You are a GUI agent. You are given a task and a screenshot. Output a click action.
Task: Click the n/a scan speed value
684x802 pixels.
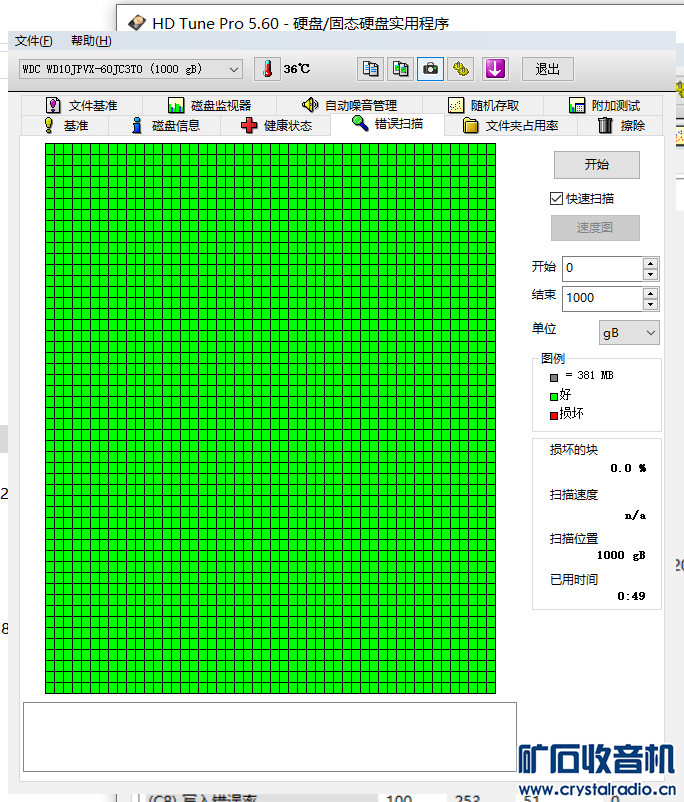coord(635,515)
